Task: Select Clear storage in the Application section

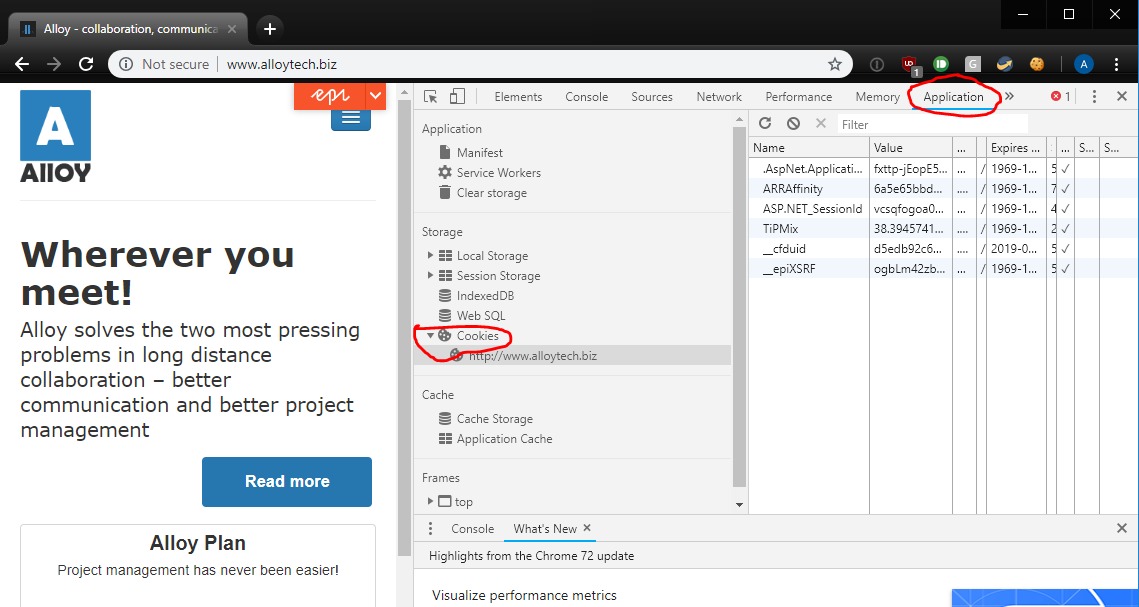Action: tap(491, 193)
